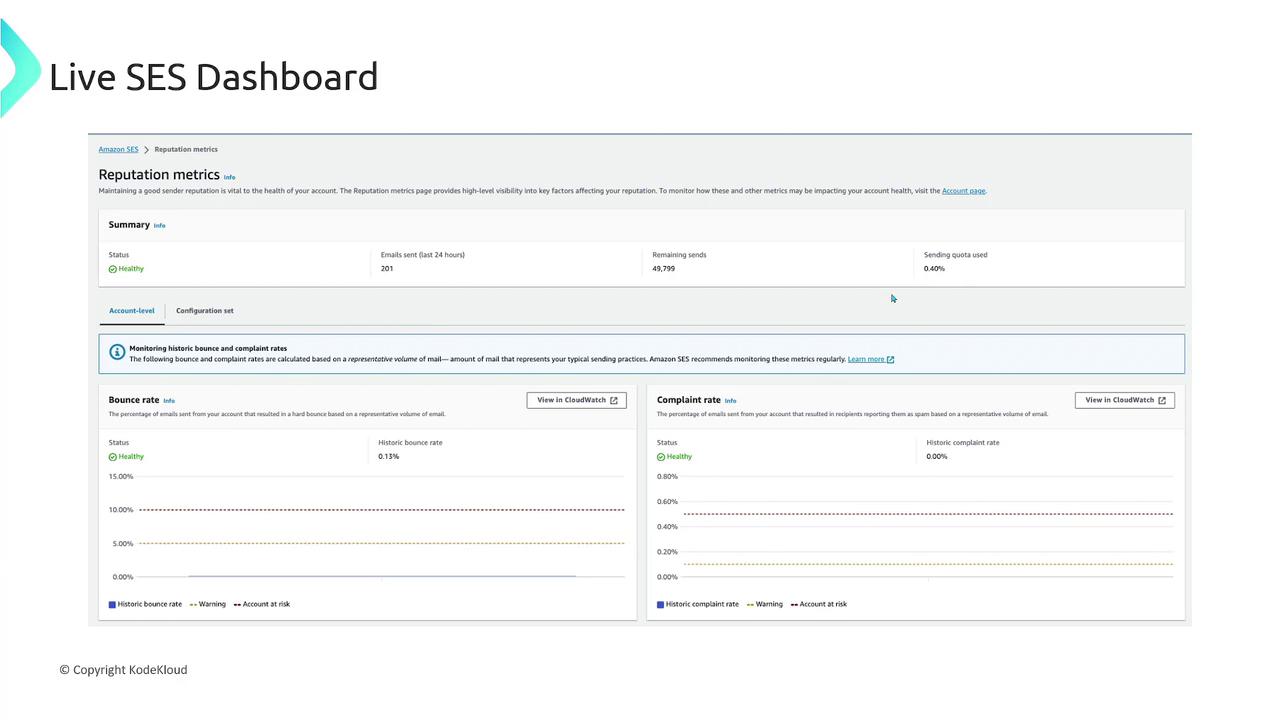
Task: Click Info link beside Bounce rate
Action: [169, 401]
